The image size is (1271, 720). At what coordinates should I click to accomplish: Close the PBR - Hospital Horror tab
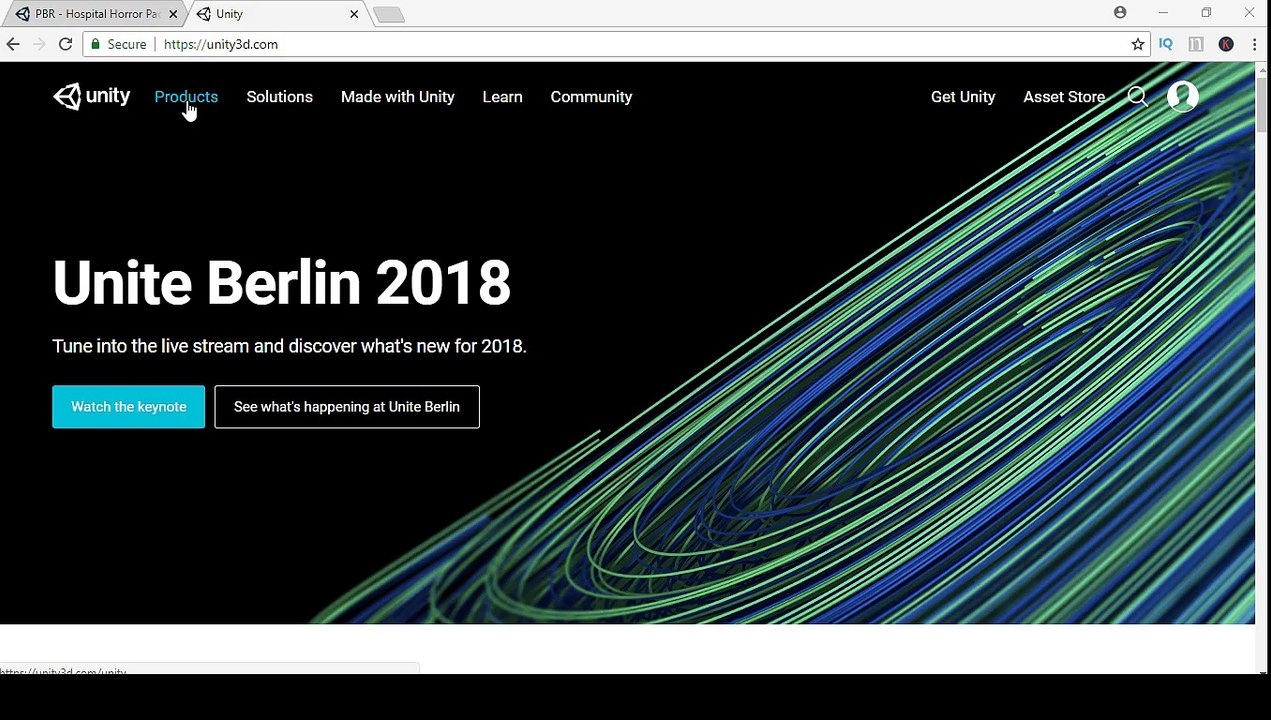tap(172, 14)
